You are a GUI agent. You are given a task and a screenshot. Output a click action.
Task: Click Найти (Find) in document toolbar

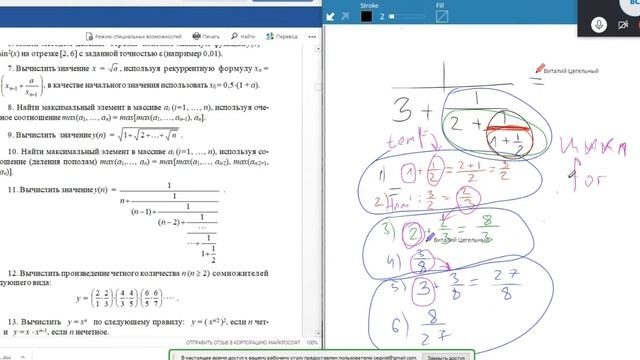point(243,36)
